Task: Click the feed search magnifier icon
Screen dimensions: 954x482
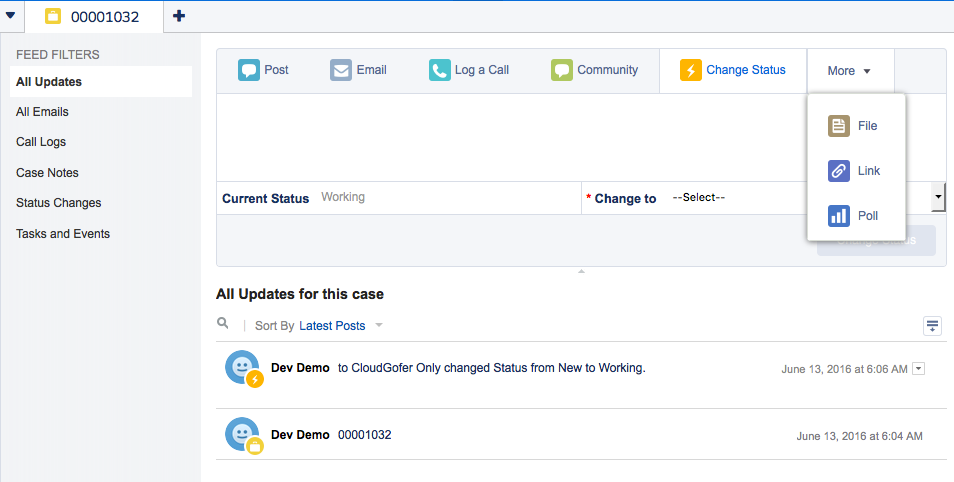Action: point(223,324)
